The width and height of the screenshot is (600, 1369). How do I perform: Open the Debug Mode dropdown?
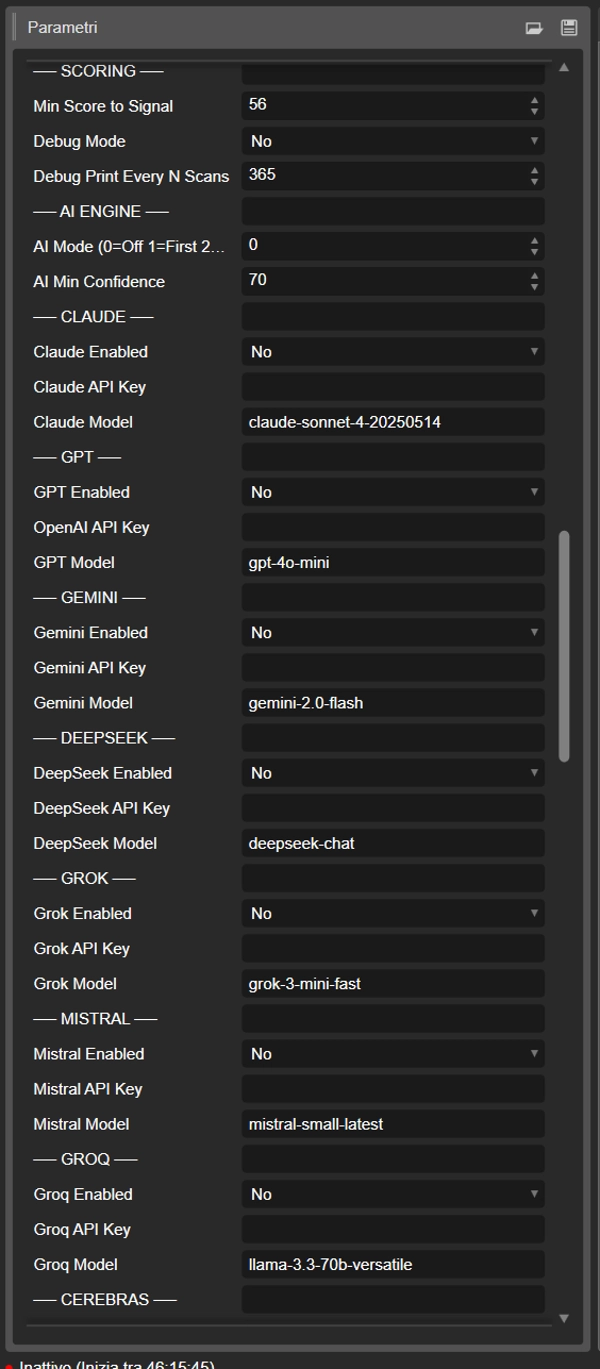393,142
